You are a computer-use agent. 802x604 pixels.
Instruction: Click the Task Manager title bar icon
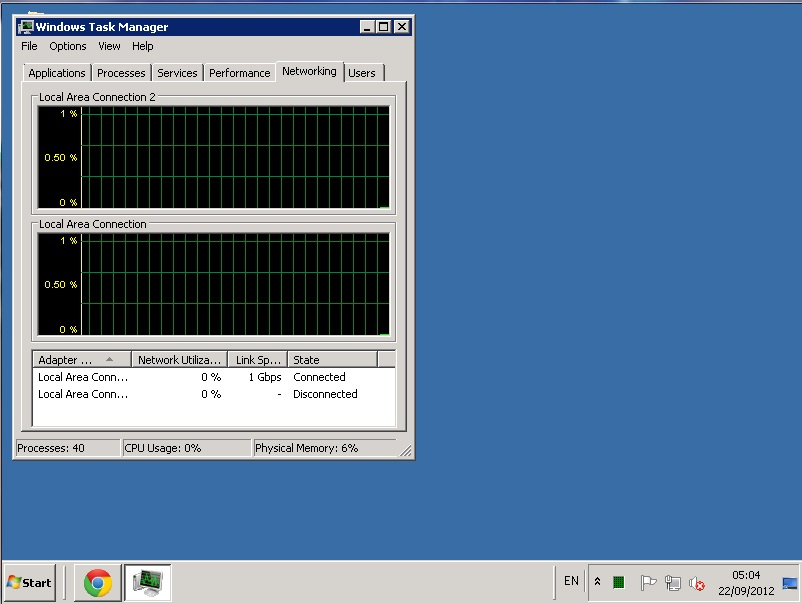[x=26, y=27]
